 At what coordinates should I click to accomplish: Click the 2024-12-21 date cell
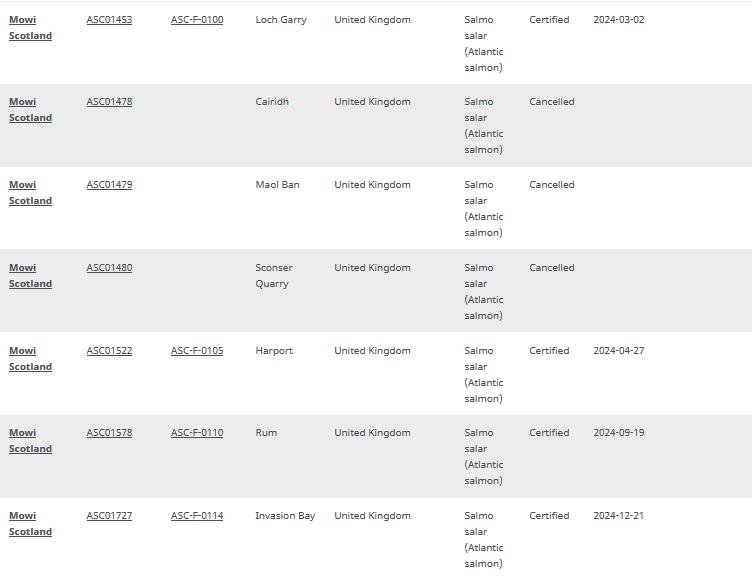[618, 516]
